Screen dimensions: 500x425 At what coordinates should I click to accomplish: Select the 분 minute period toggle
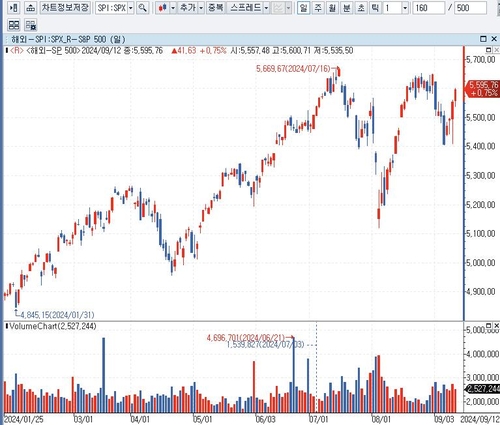coord(347,8)
